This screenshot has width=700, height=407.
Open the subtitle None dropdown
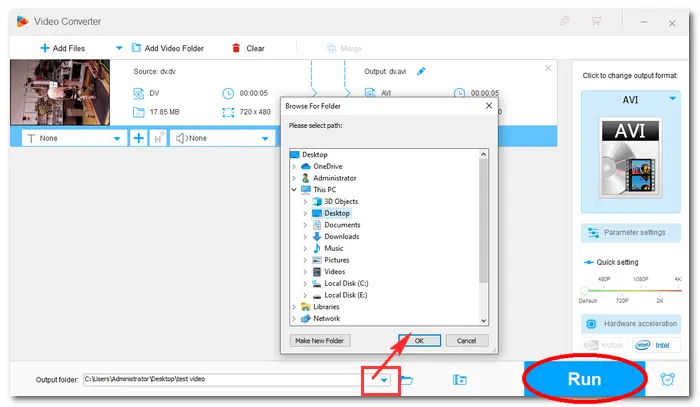tap(74, 138)
